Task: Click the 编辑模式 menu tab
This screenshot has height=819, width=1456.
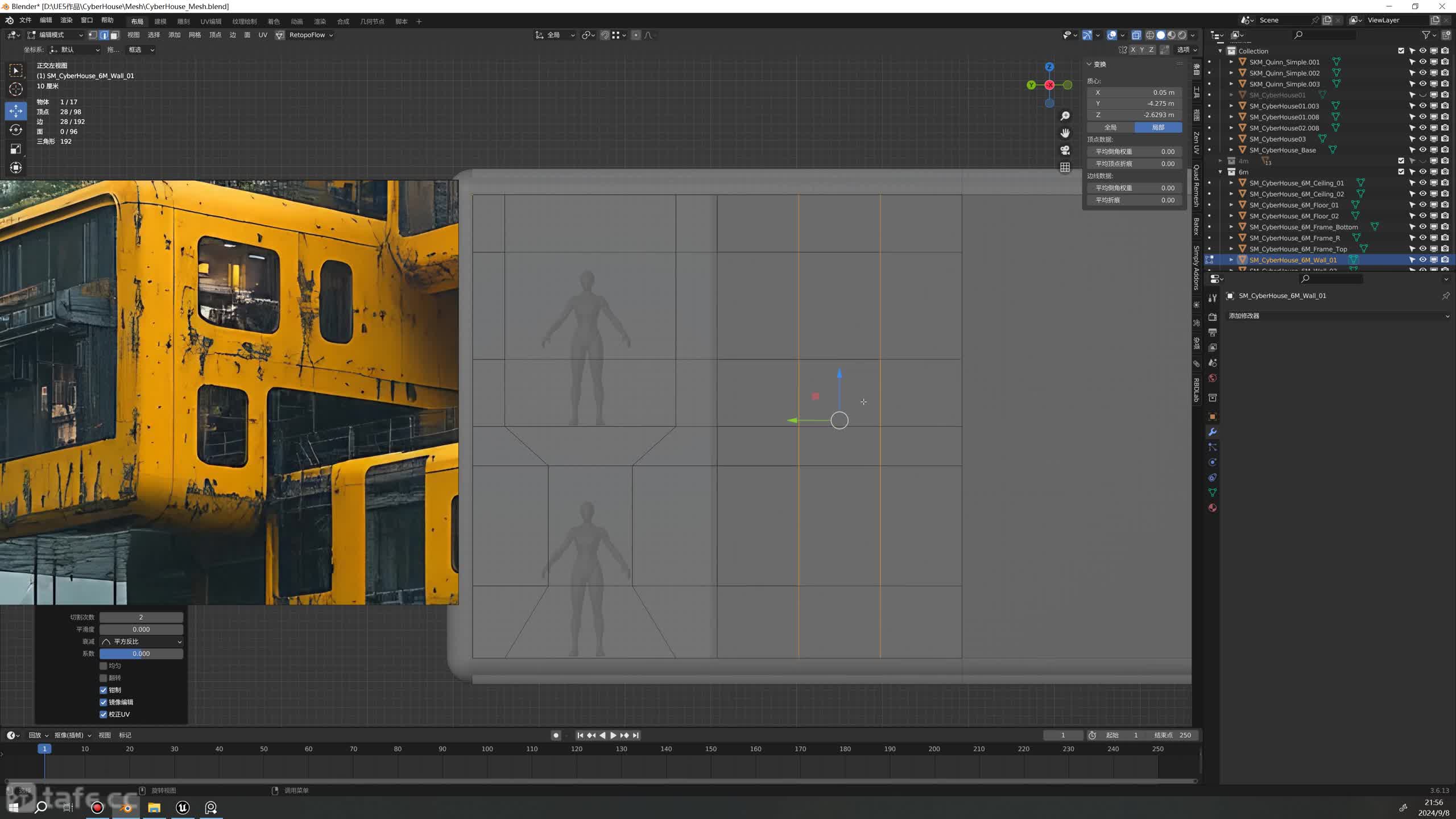Action: pos(53,33)
